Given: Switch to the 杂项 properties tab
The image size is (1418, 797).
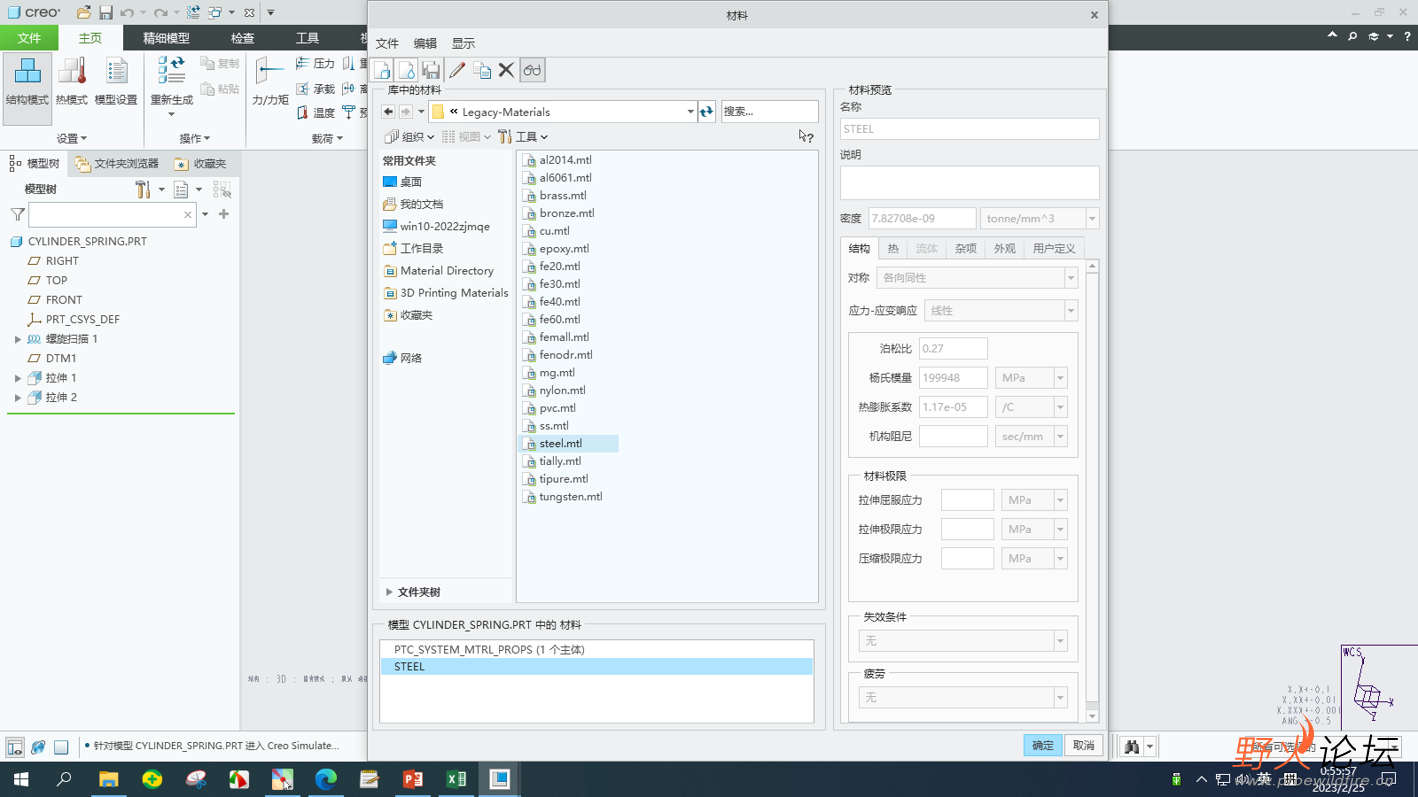Looking at the screenshot, I should (x=965, y=248).
